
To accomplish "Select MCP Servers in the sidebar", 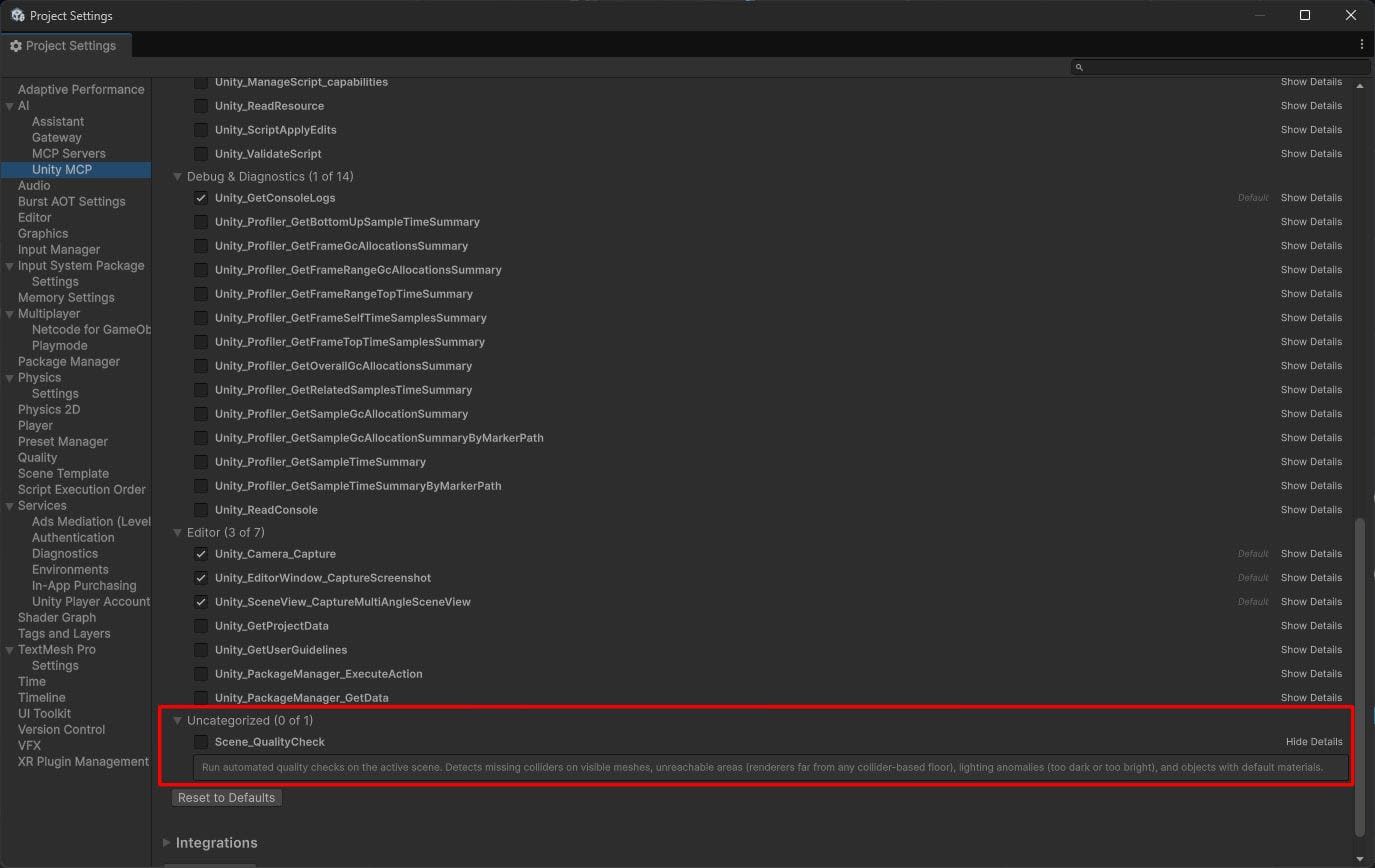I will tap(68, 154).
